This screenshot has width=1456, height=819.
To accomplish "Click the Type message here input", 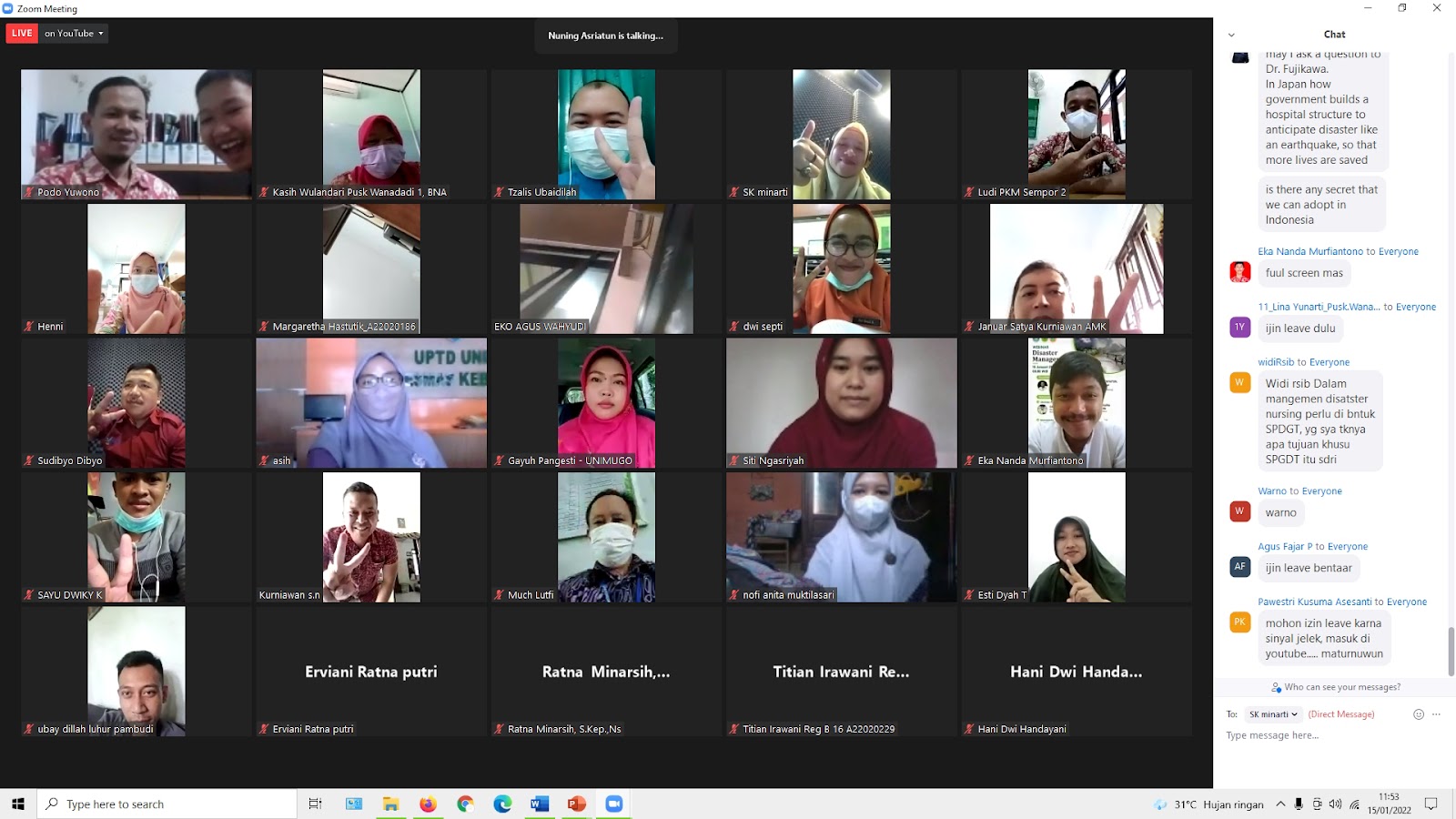I will click(1333, 735).
